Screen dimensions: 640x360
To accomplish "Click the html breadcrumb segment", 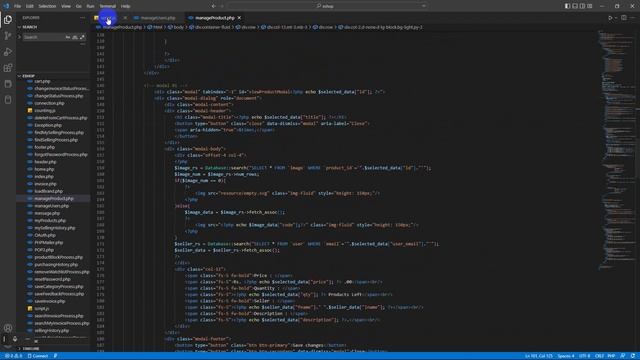I will (x=155, y=27).
